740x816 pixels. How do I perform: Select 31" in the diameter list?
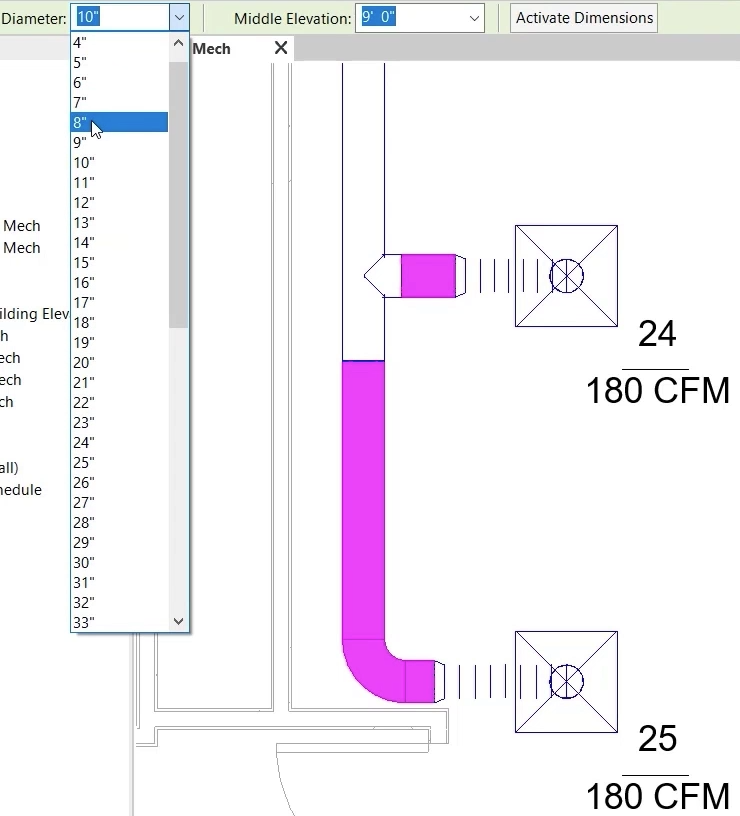(119, 582)
